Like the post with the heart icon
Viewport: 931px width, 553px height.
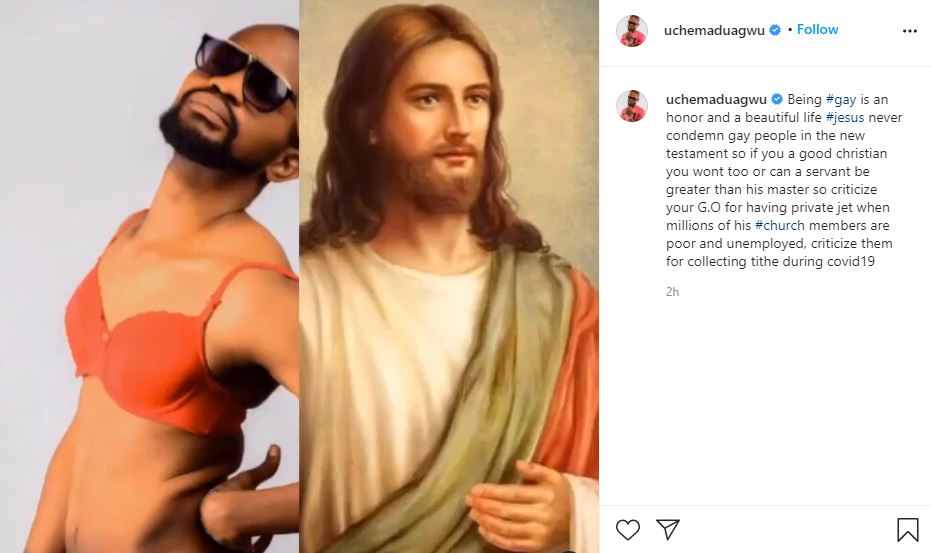[628, 528]
